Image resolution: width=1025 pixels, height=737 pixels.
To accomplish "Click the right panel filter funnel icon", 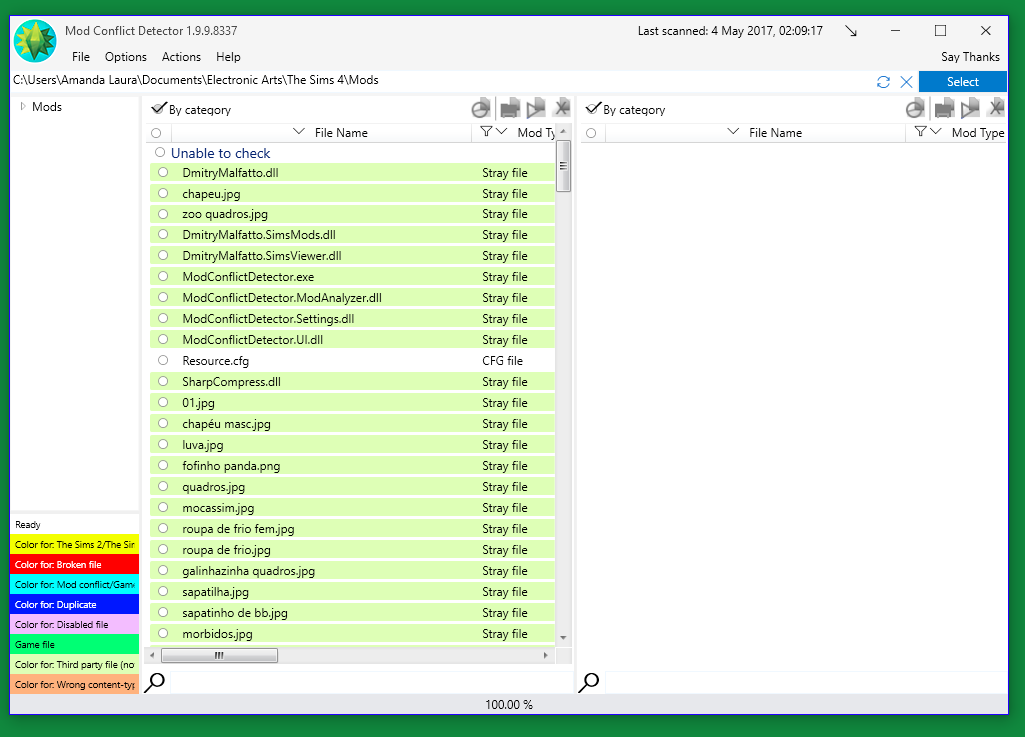I will (920, 131).
